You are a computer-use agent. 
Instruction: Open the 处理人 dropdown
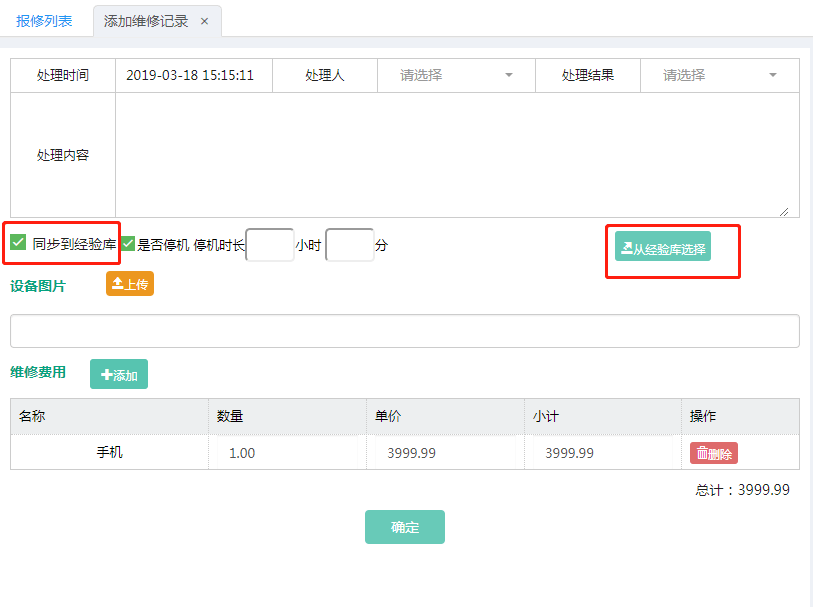tap(456, 75)
